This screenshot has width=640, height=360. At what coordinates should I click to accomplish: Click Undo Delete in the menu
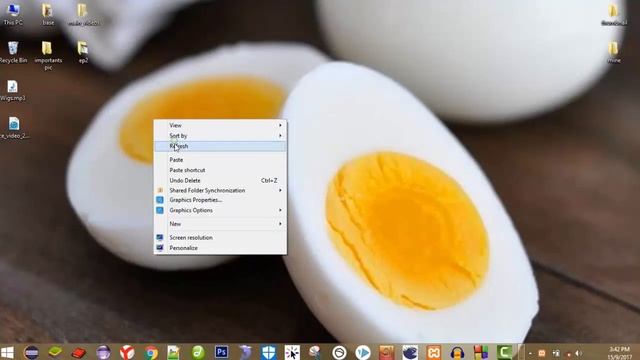tap(220, 180)
